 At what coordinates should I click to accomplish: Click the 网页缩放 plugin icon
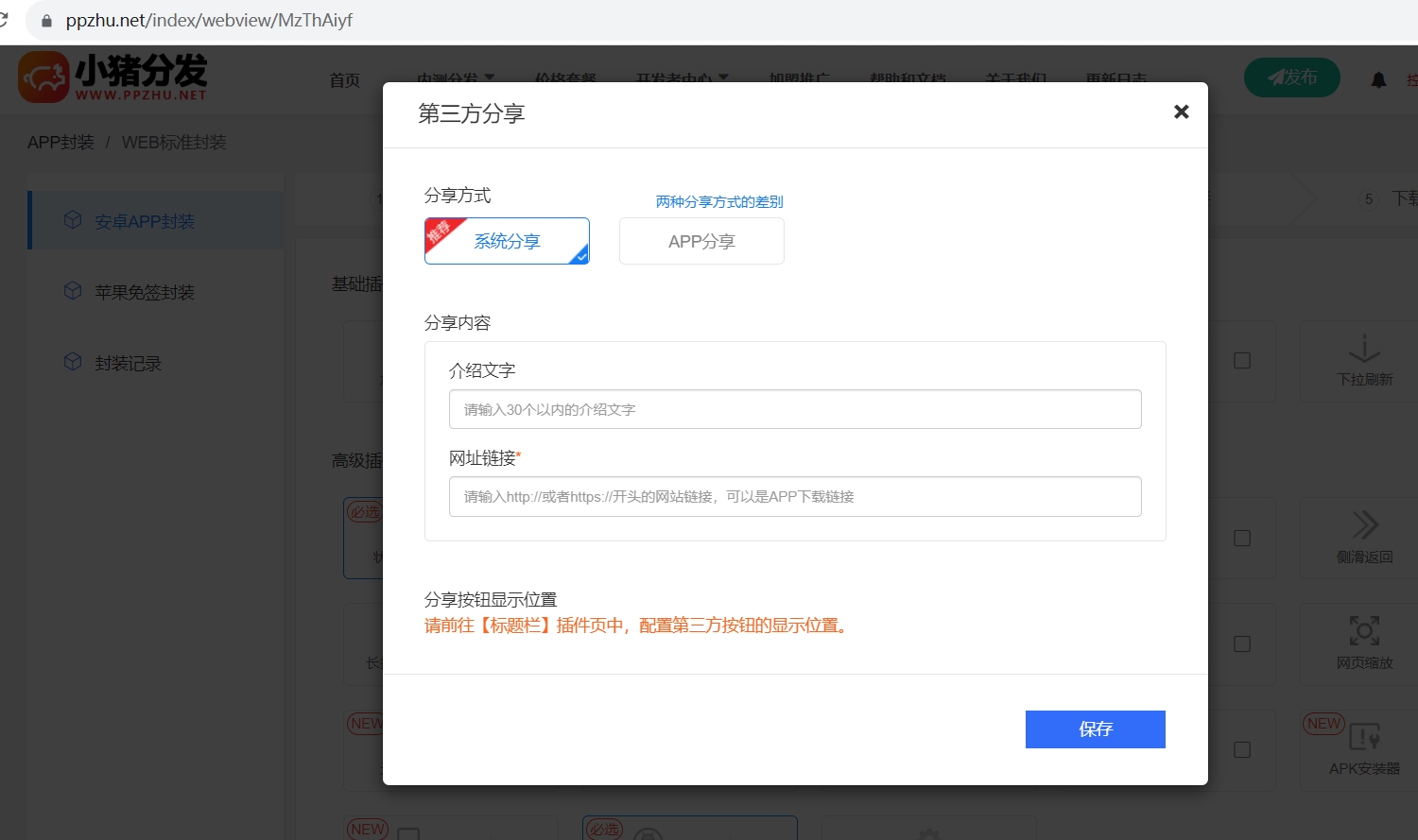tap(1364, 643)
